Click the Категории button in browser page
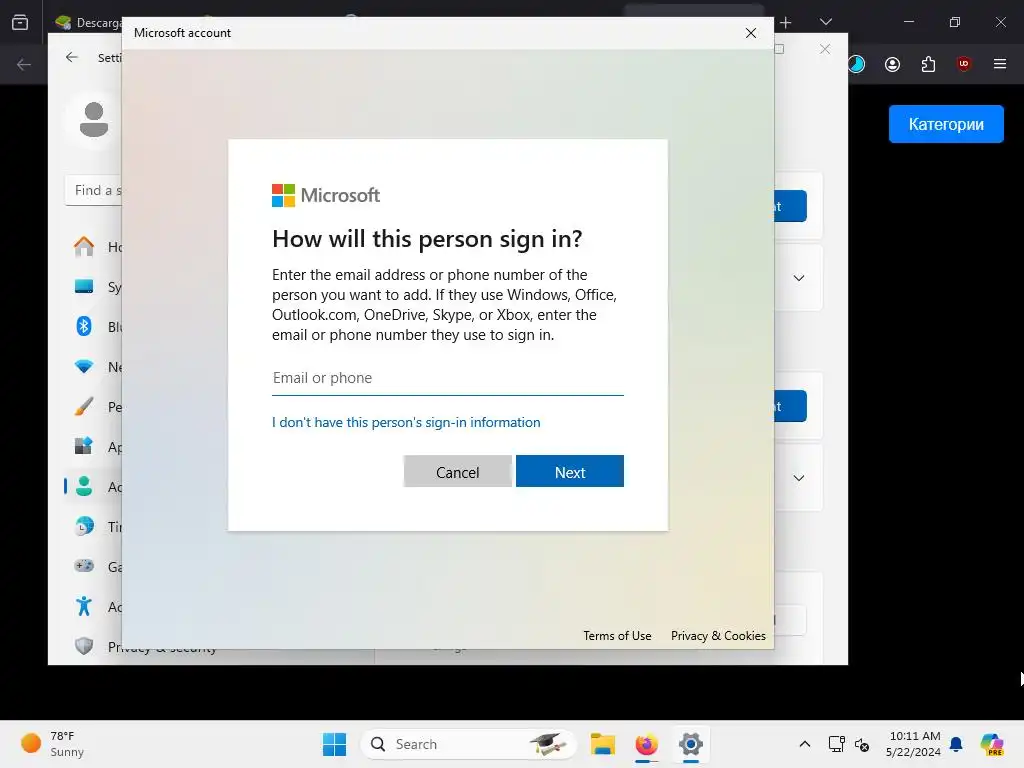Viewport: 1024px width, 768px height. tap(946, 124)
